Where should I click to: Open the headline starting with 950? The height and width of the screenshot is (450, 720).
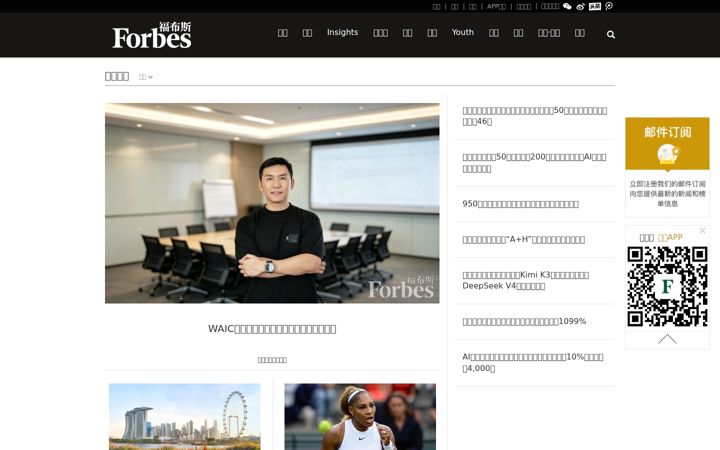pyautogui.click(x=520, y=204)
